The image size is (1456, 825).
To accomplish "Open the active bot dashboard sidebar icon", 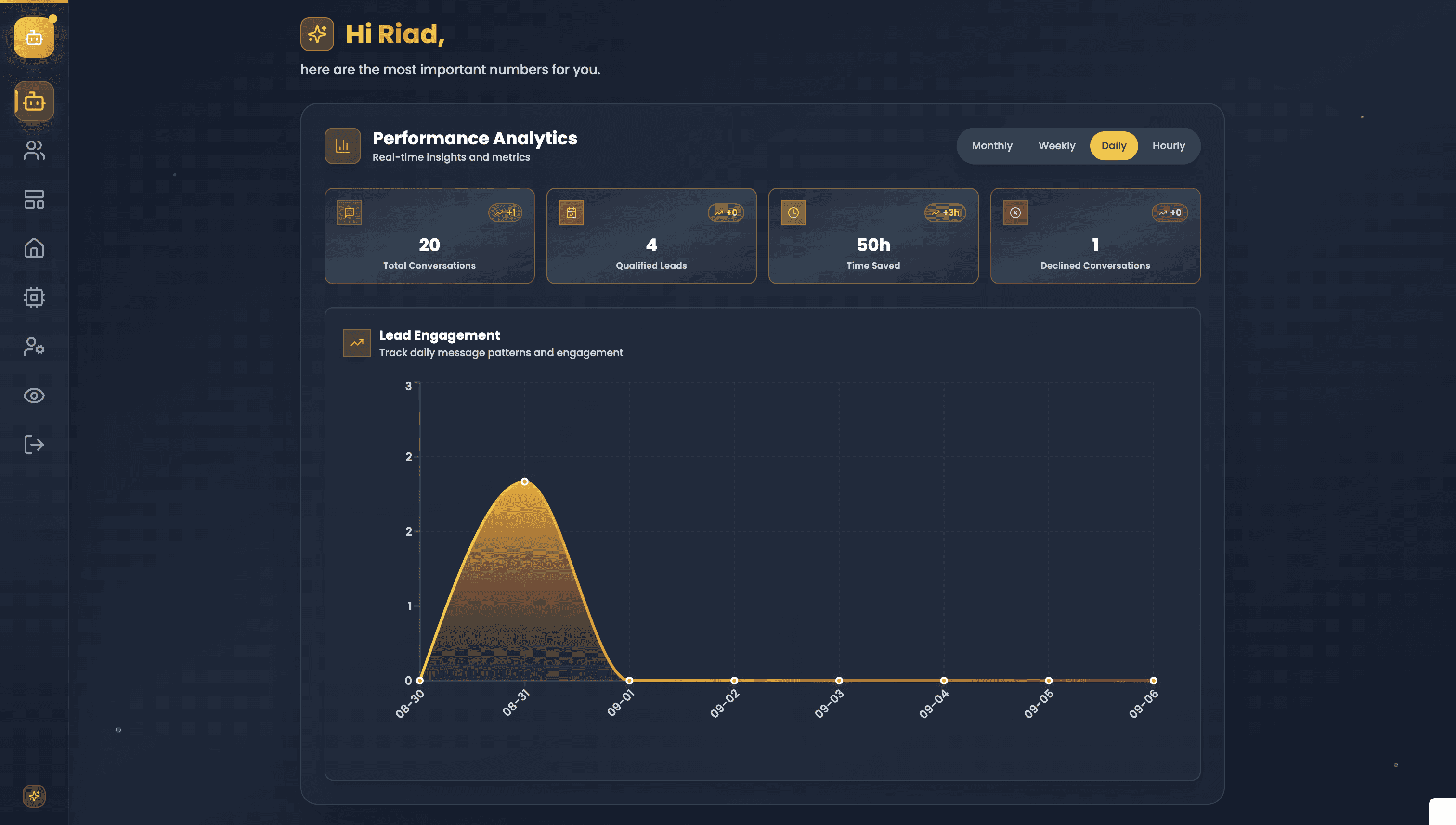I will coord(34,102).
